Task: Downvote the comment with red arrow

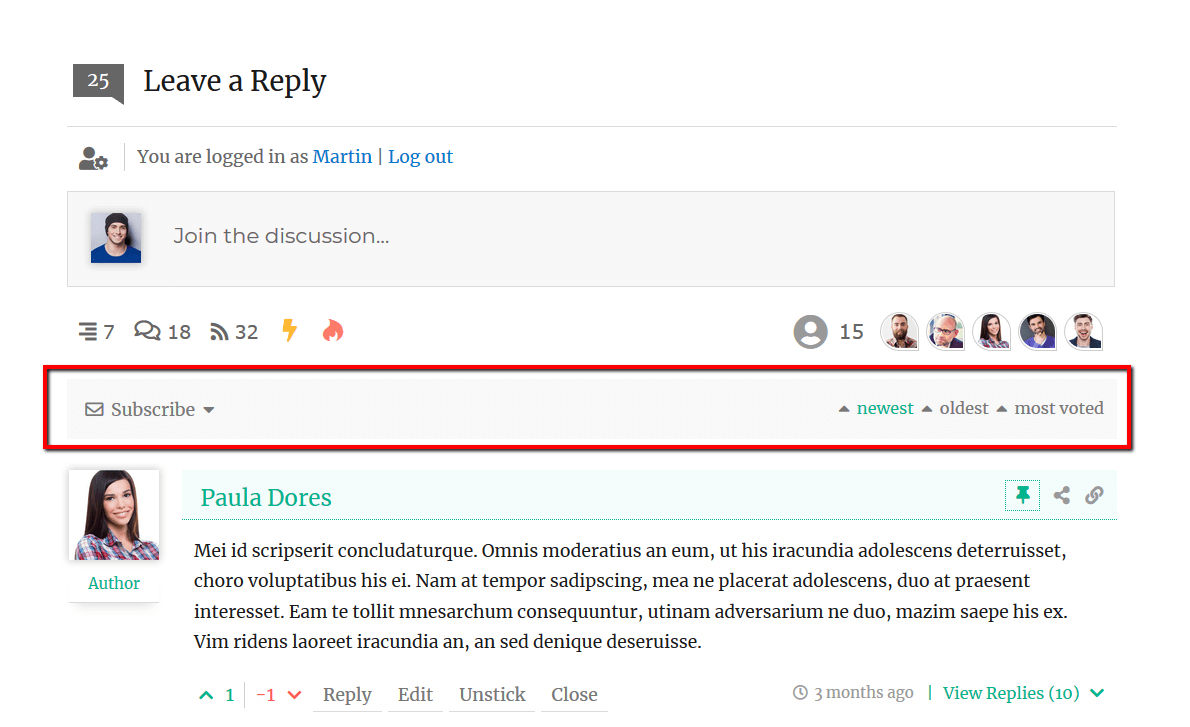Action: (294, 695)
